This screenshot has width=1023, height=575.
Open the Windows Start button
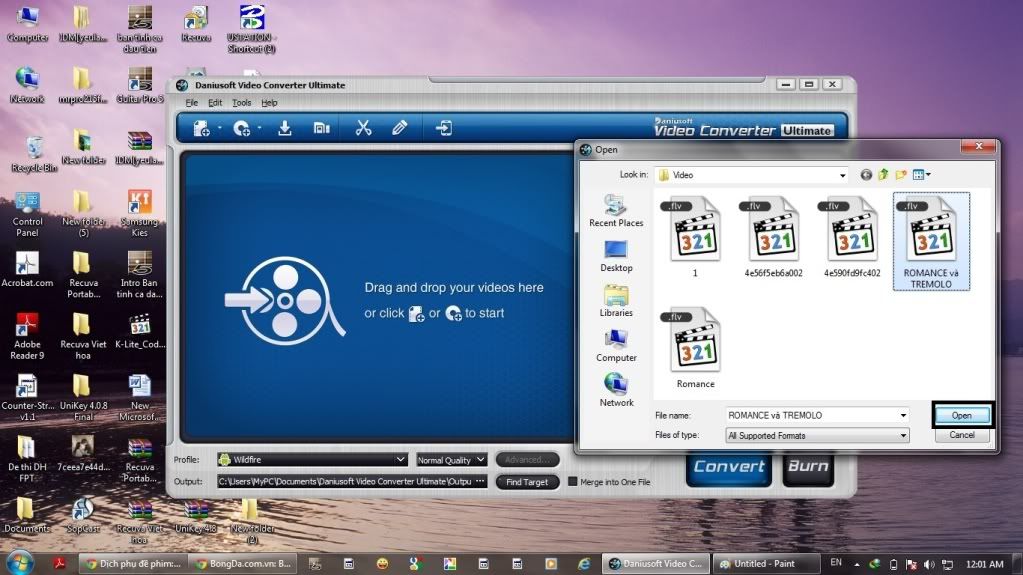20,563
